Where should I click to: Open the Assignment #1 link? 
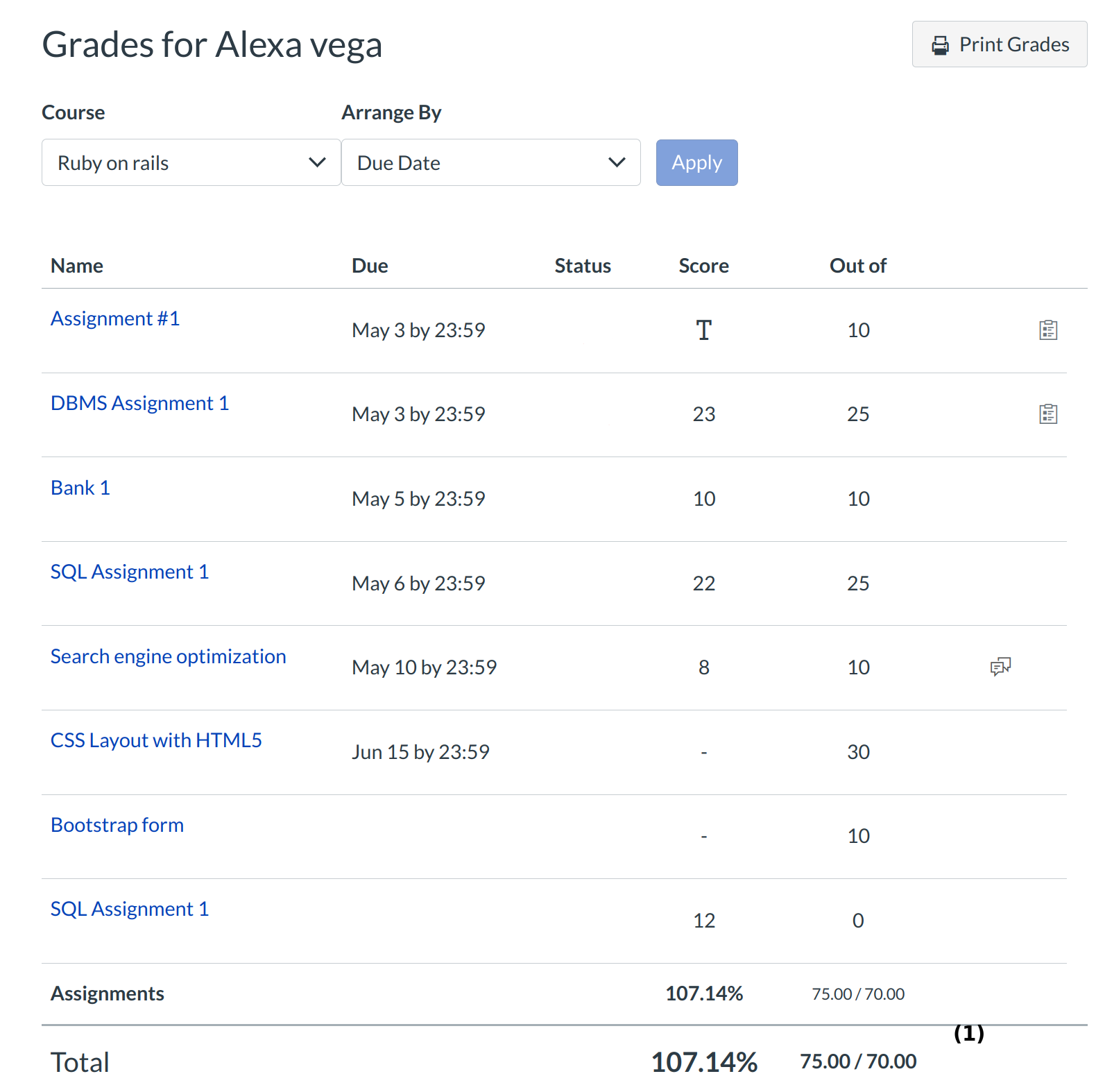115,318
